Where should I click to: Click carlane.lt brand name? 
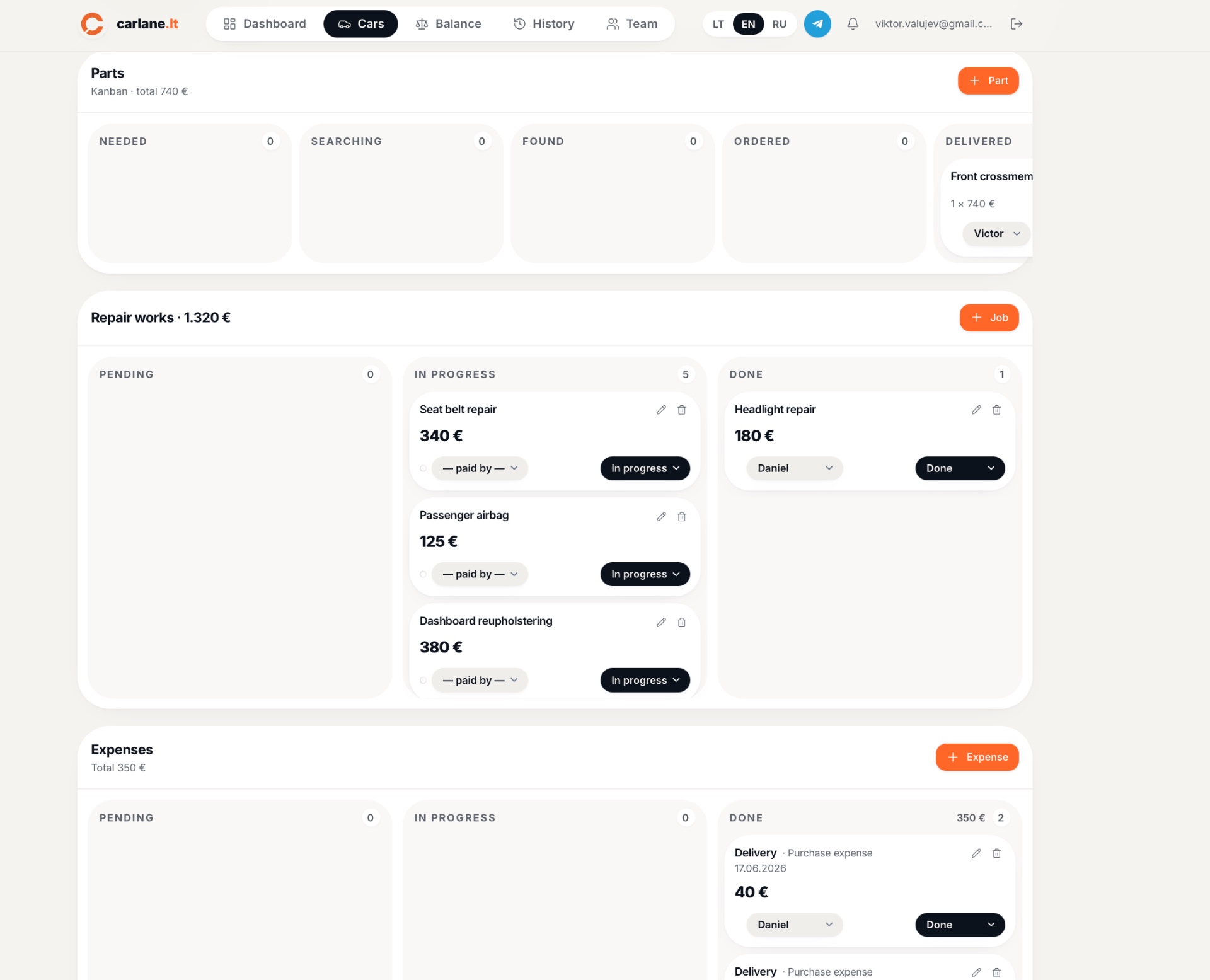[147, 24]
